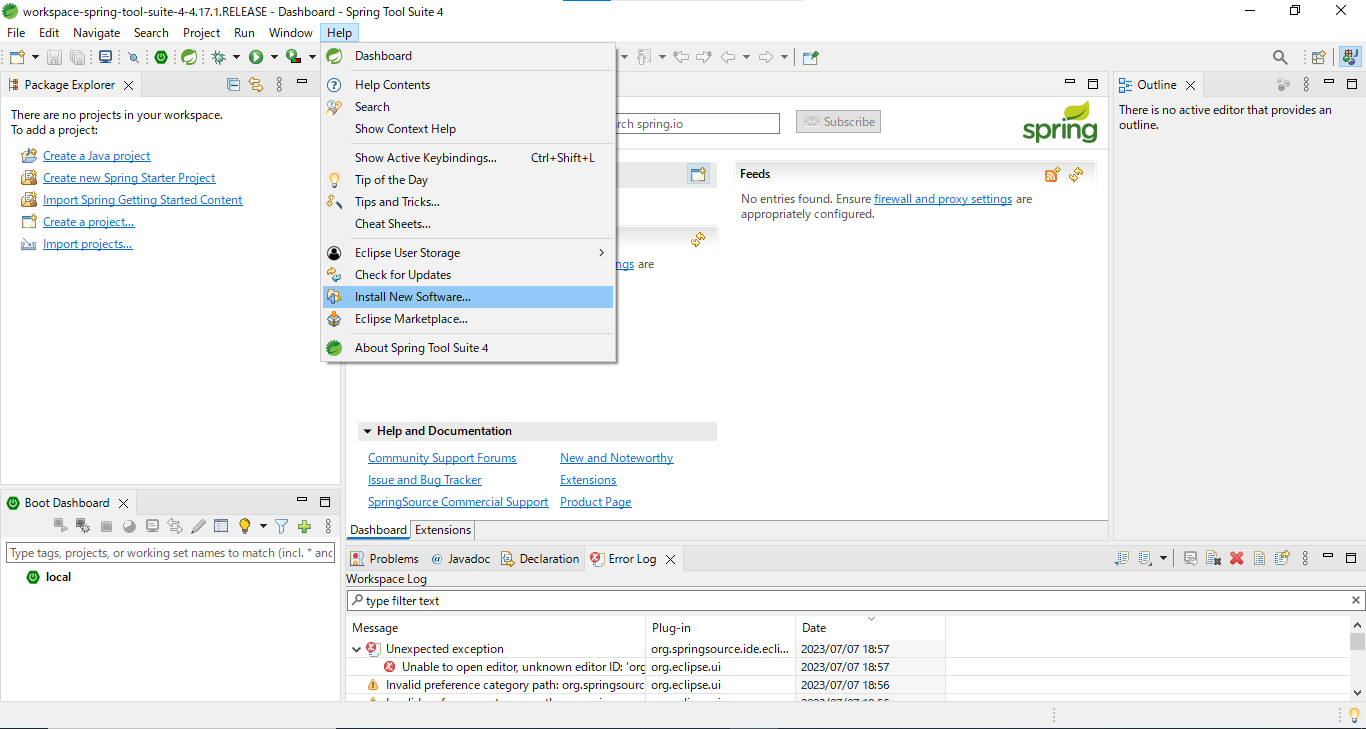Screen dimensions: 1366x729
Task: Expand the Debug dropdown arrow
Action: [x=236, y=57]
